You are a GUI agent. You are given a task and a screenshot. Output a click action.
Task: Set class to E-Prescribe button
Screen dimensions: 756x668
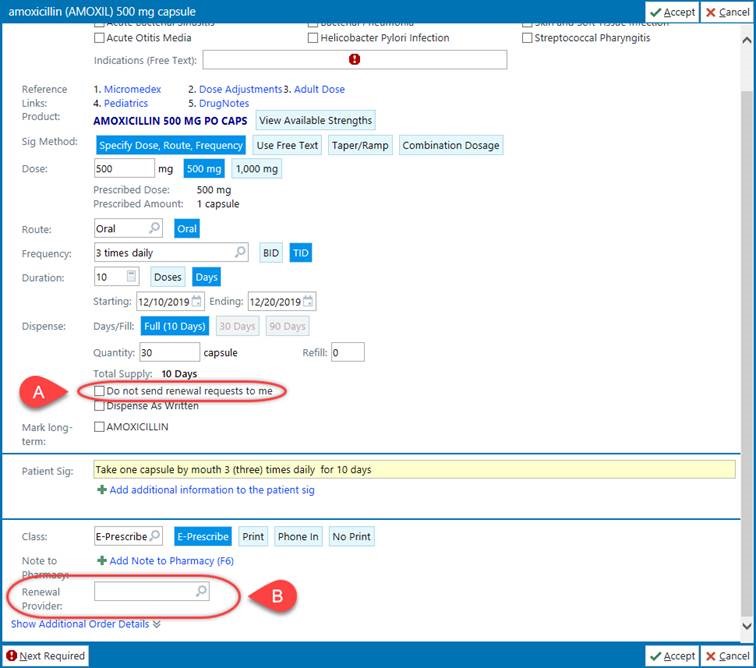(202, 536)
